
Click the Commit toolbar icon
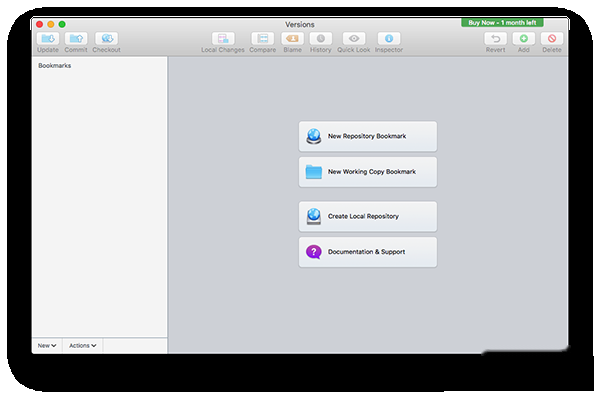(x=76, y=39)
